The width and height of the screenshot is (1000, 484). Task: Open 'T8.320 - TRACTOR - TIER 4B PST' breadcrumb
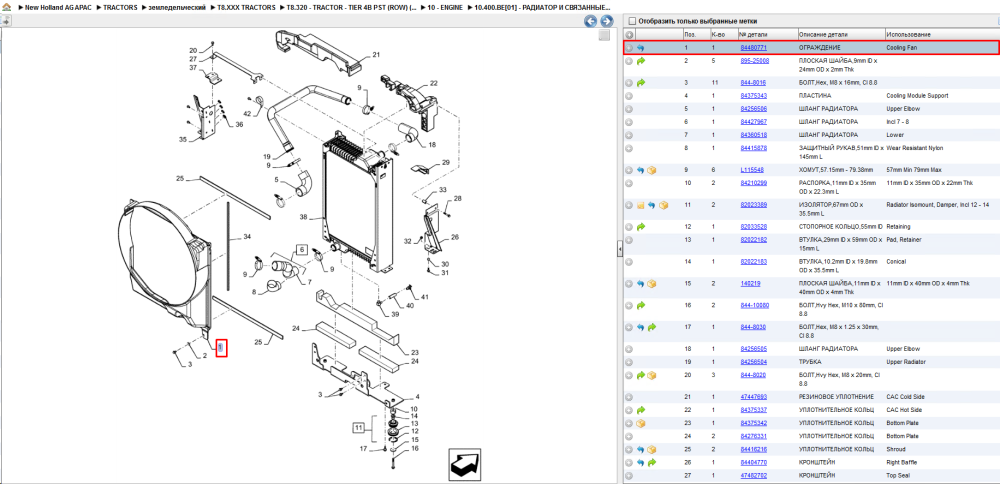click(351, 7)
